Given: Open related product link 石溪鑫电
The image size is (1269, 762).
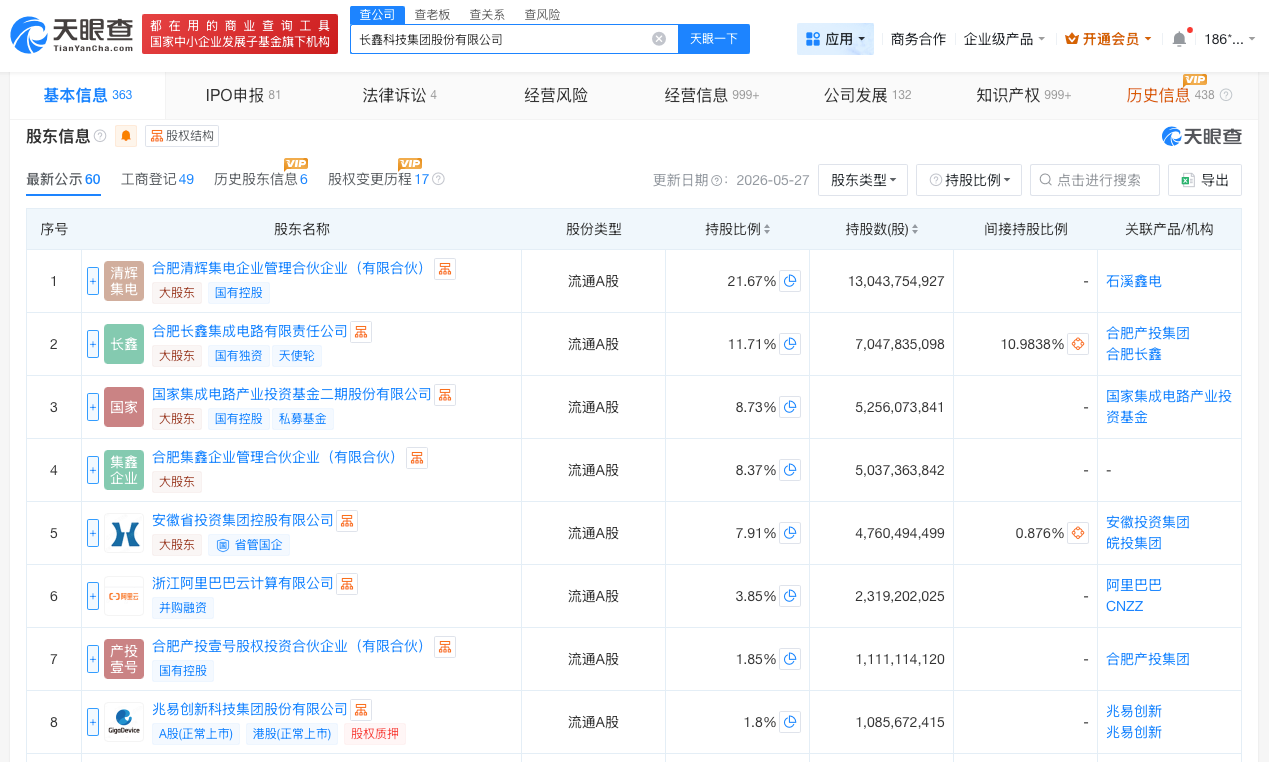Looking at the screenshot, I should point(1134,281).
